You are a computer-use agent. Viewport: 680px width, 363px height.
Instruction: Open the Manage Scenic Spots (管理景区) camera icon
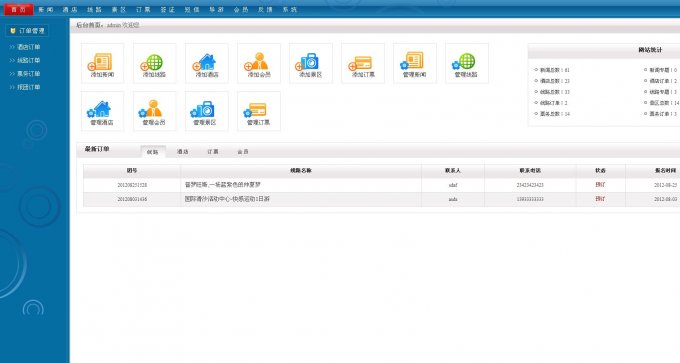[x=206, y=111]
